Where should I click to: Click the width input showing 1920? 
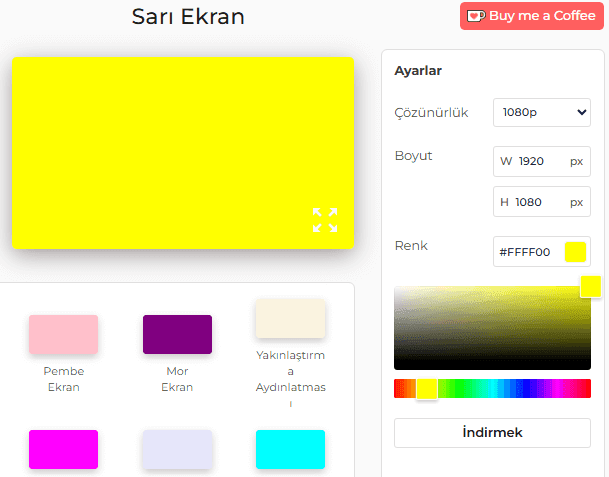(542, 161)
